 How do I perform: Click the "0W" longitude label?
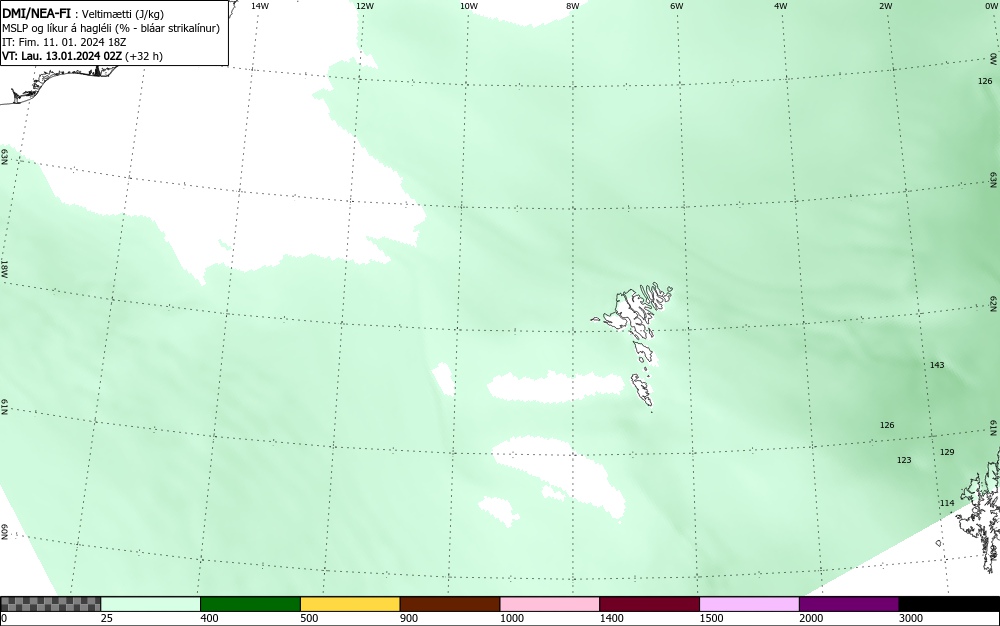click(x=991, y=6)
